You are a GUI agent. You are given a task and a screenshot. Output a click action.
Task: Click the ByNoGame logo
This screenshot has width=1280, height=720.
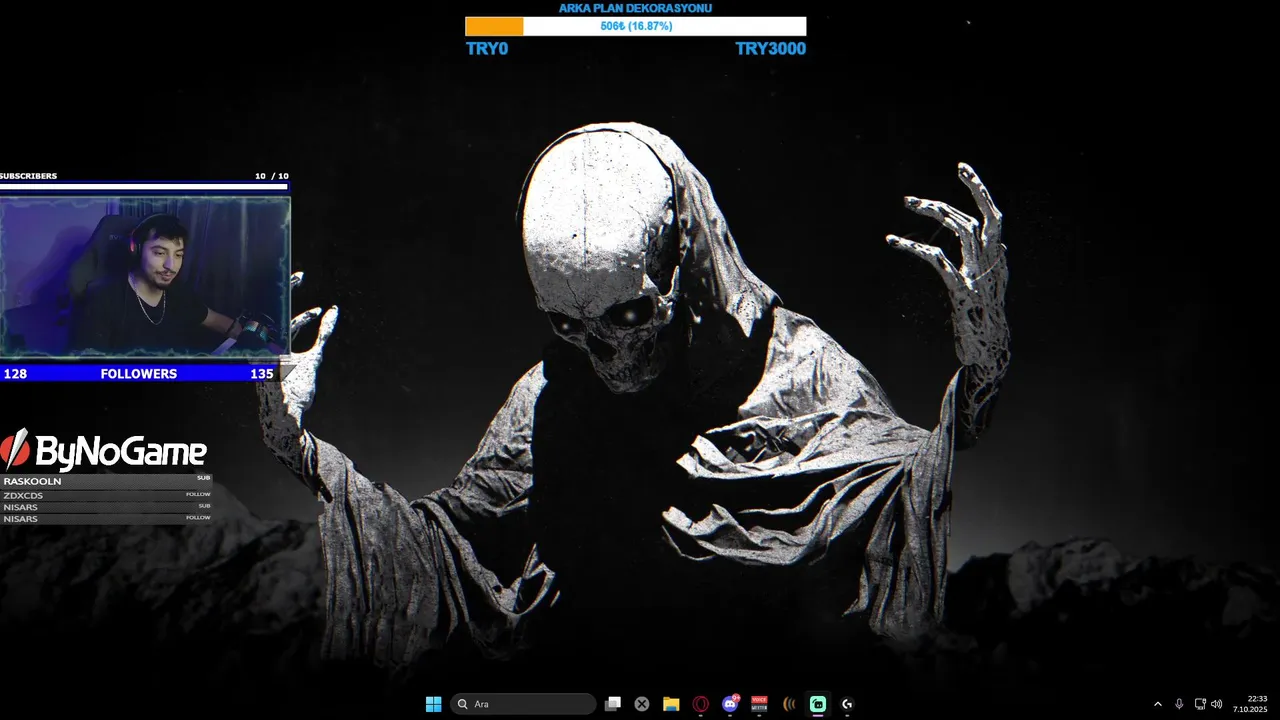103,451
